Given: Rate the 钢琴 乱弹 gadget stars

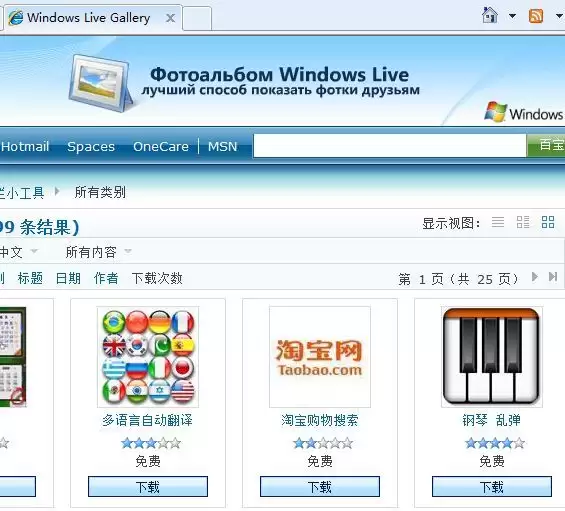Looking at the screenshot, I should coord(494,443).
